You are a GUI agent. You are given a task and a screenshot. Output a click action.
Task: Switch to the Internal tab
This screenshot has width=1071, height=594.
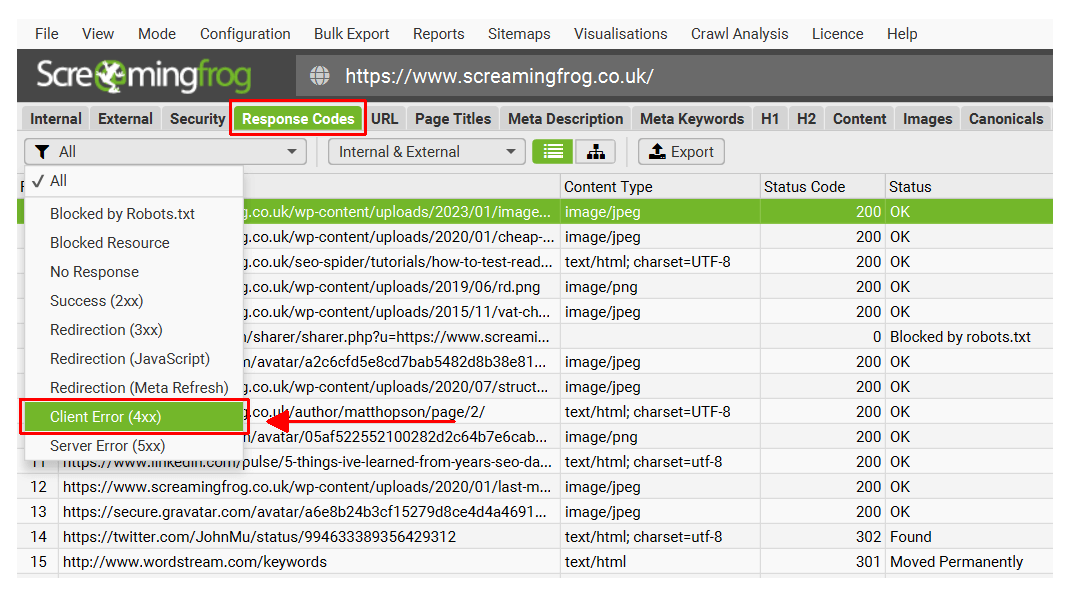pyautogui.click(x=55, y=119)
